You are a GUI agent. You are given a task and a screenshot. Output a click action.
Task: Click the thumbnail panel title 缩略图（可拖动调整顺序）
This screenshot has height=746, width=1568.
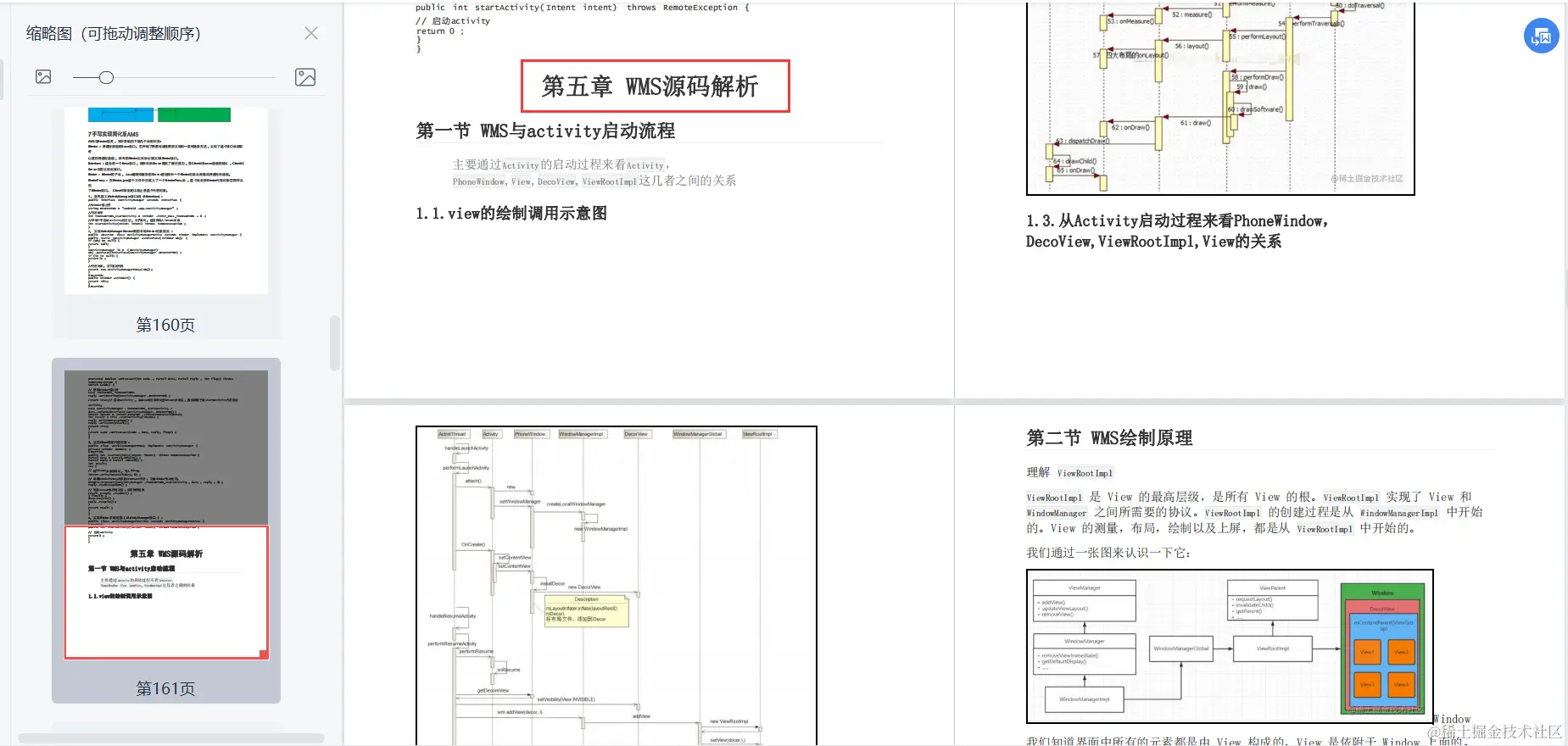tap(114, 33)
